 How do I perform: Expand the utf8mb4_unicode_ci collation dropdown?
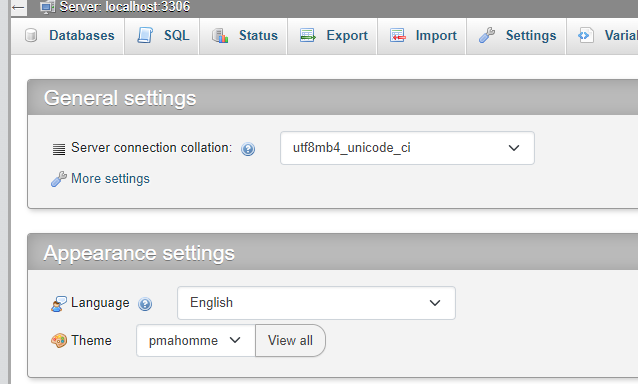pyautogui.click(x=407, y=148)
